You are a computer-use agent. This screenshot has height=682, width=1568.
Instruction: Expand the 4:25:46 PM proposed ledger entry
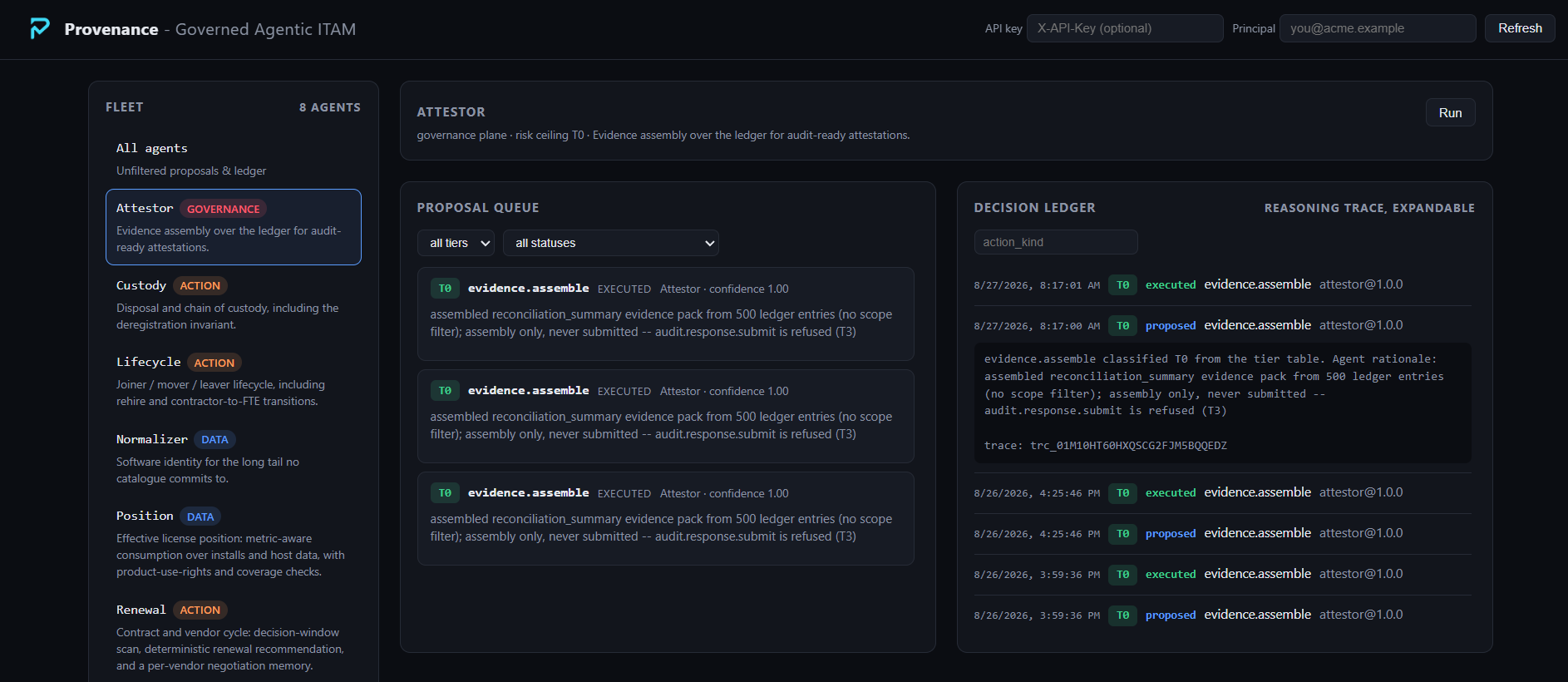pyautogui.click(x=1222, y=533)
